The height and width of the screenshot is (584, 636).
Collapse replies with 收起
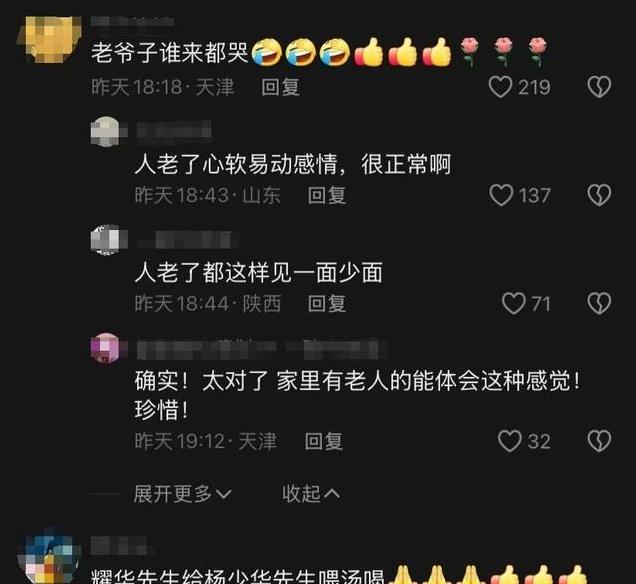(311, 494)
